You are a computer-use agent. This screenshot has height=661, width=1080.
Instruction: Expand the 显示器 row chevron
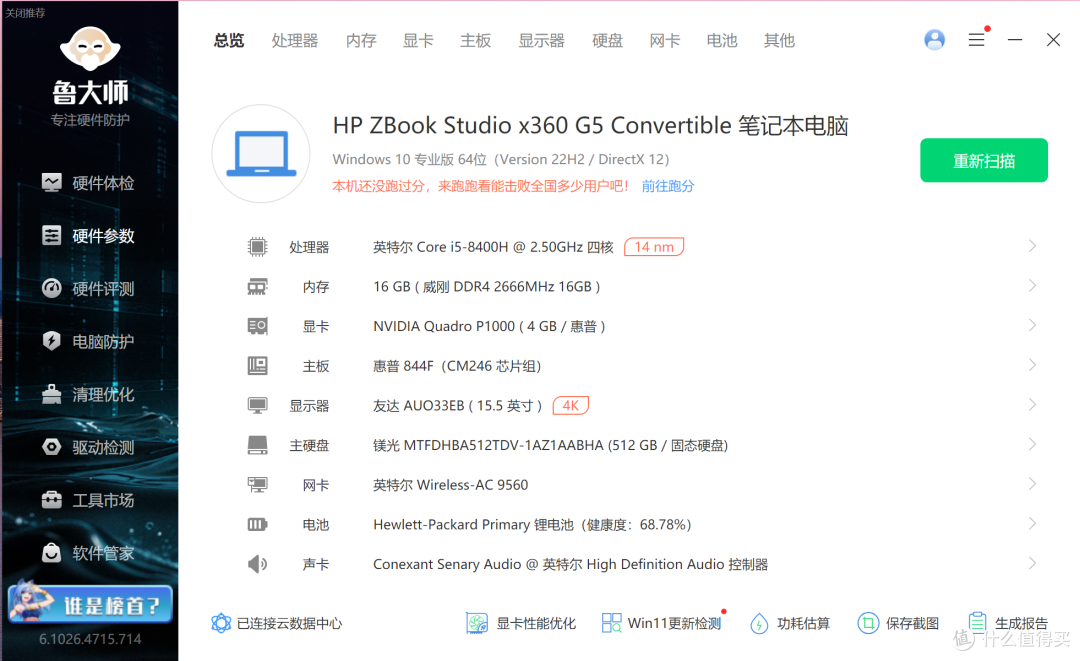(1032, 404)
